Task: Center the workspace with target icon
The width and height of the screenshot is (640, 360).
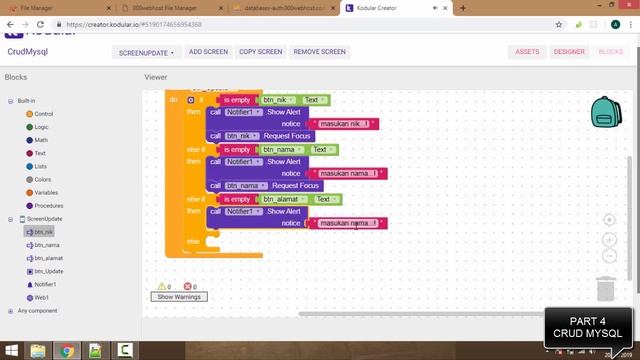Action: point(609,220)
